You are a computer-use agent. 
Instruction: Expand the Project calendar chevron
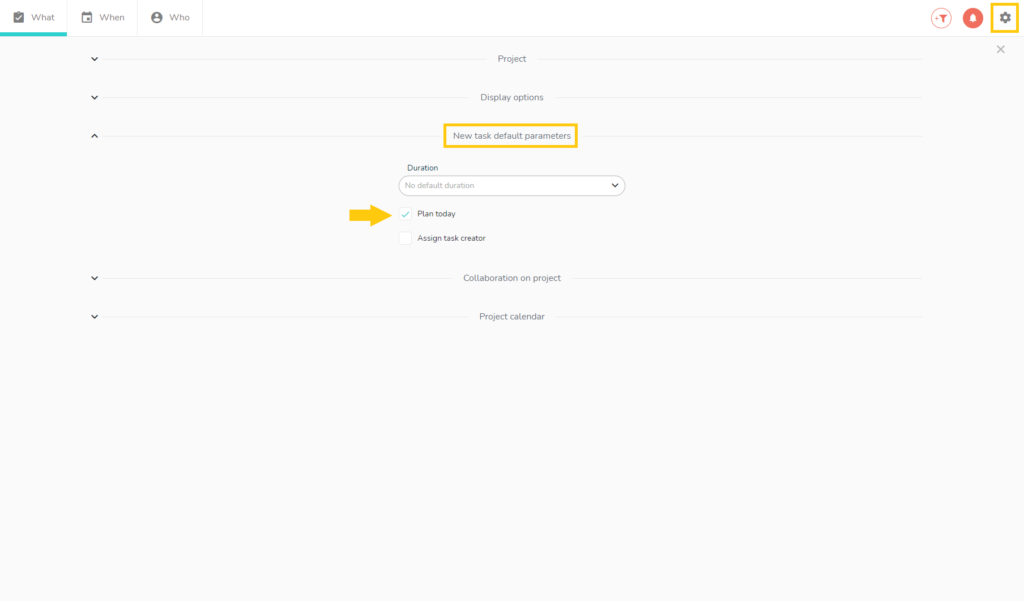[94, 316]
